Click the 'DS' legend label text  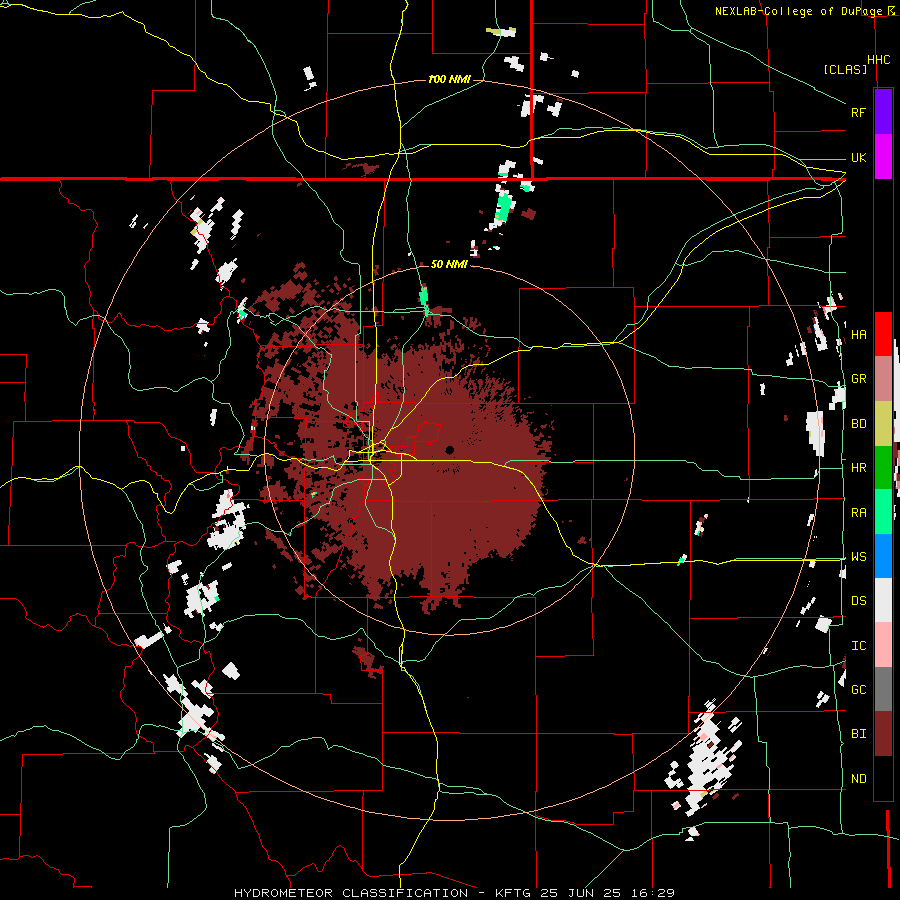(x=858, y=601)
